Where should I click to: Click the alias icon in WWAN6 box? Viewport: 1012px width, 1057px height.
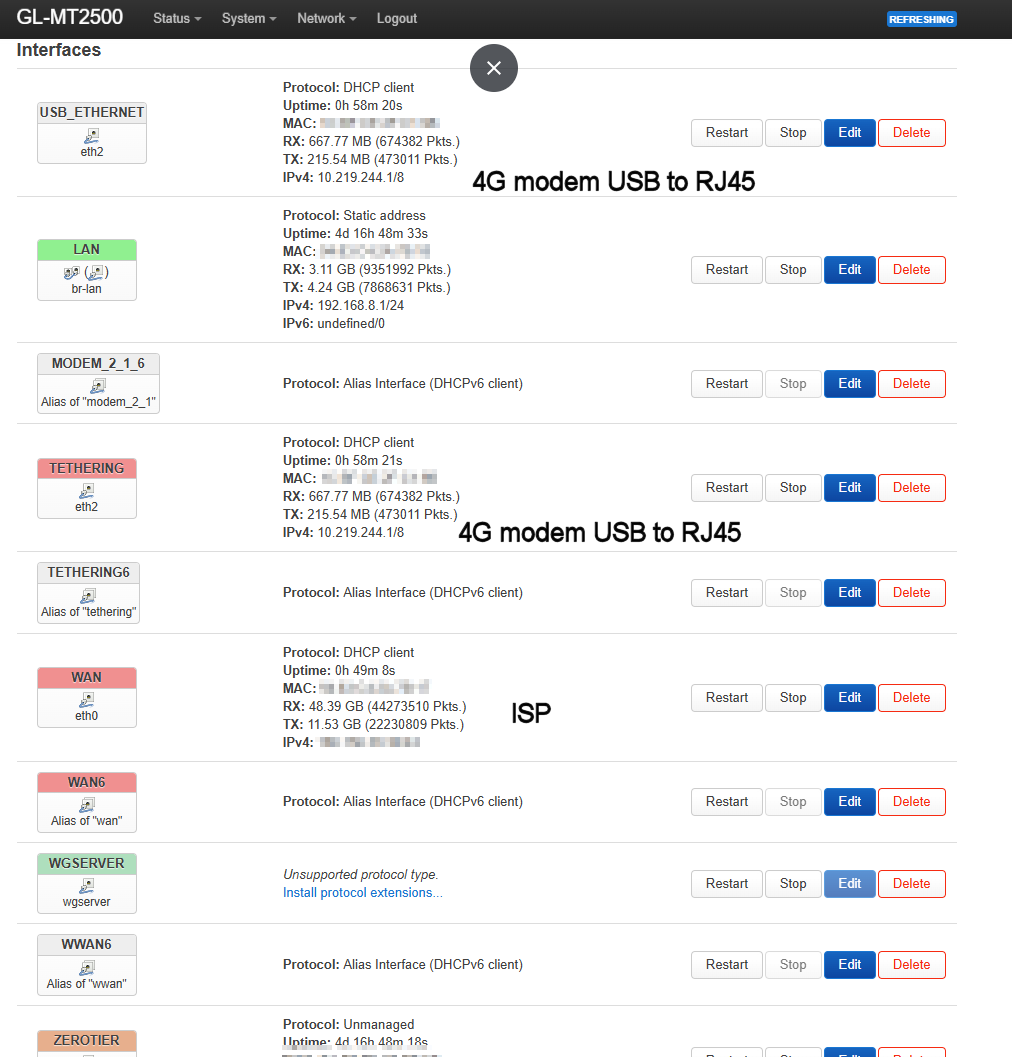point(86,968)
